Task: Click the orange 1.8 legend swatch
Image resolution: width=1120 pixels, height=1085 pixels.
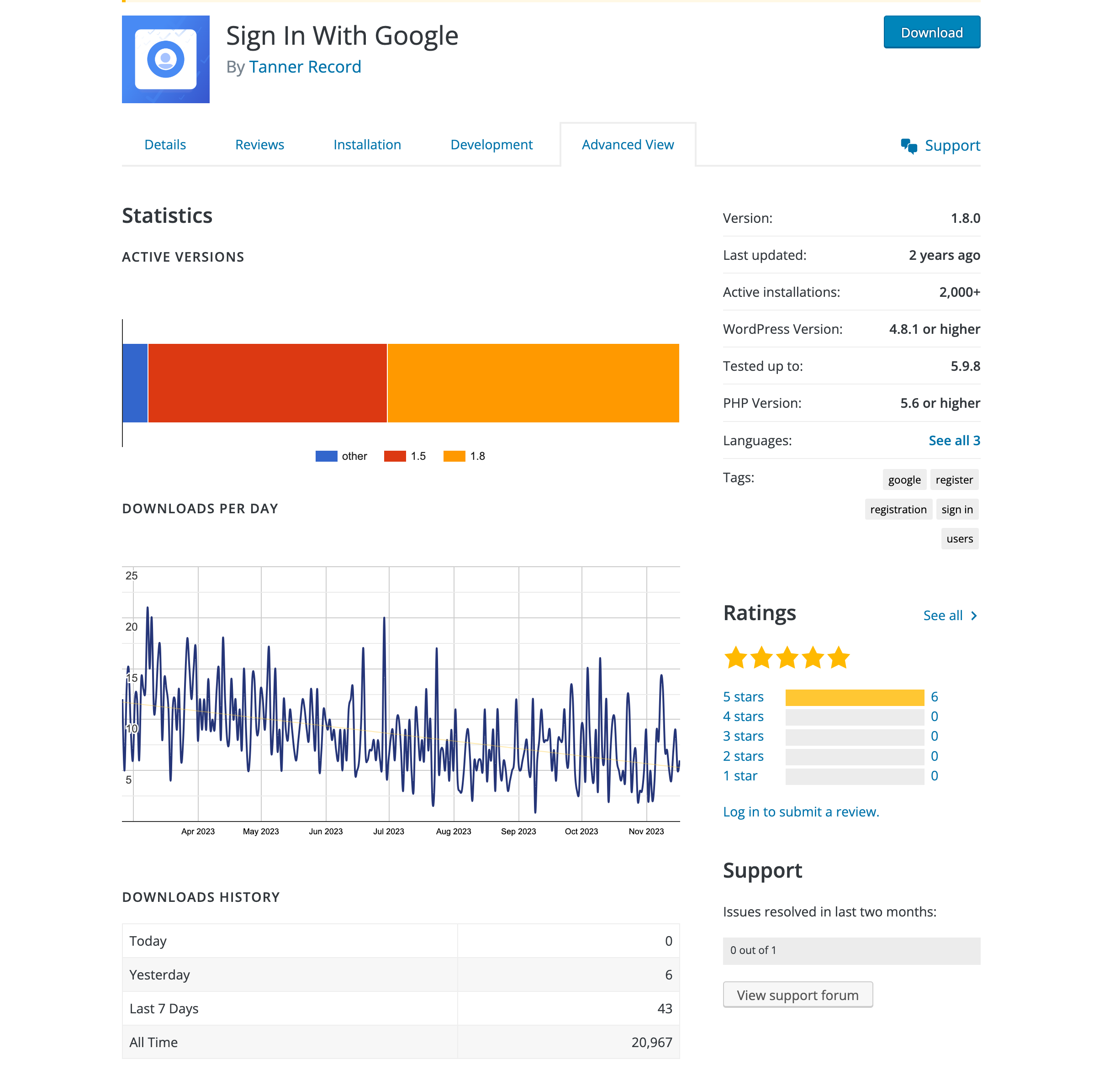Action: pyautogui.click(x=454, y=456)
